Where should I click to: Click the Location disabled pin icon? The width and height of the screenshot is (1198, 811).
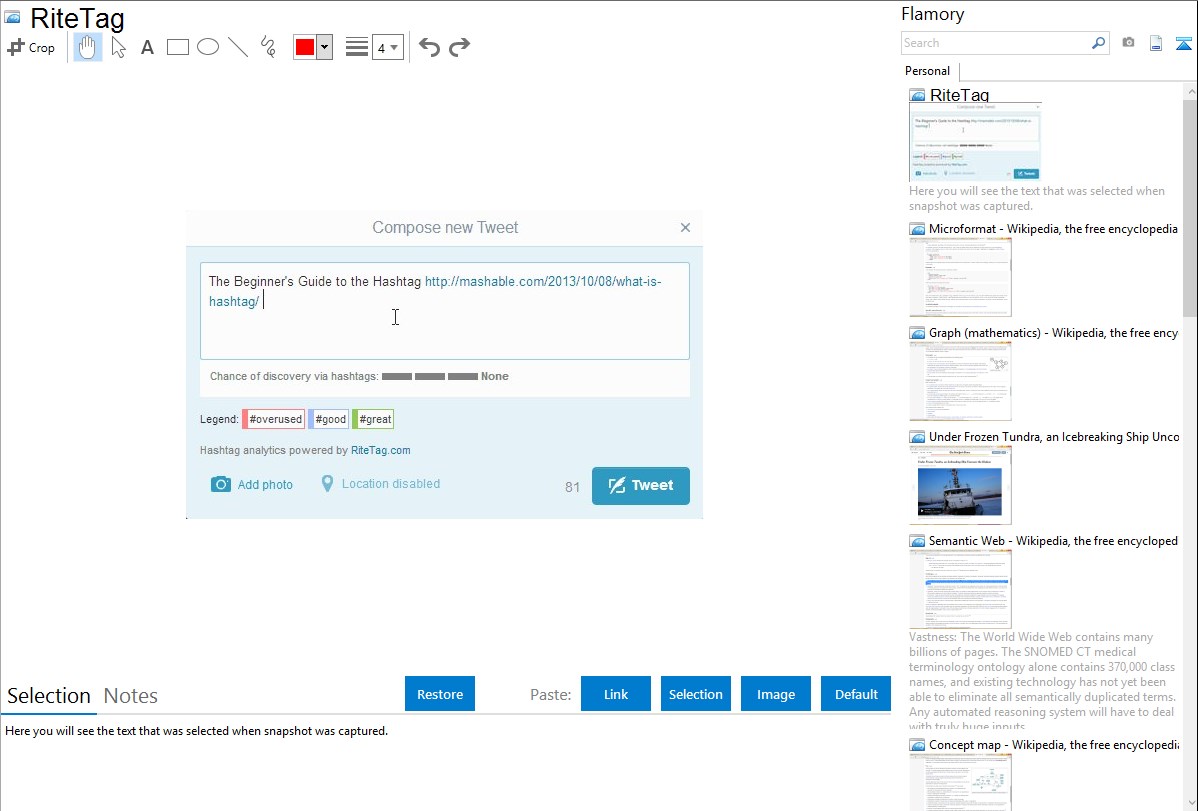(x=327, y=484)
